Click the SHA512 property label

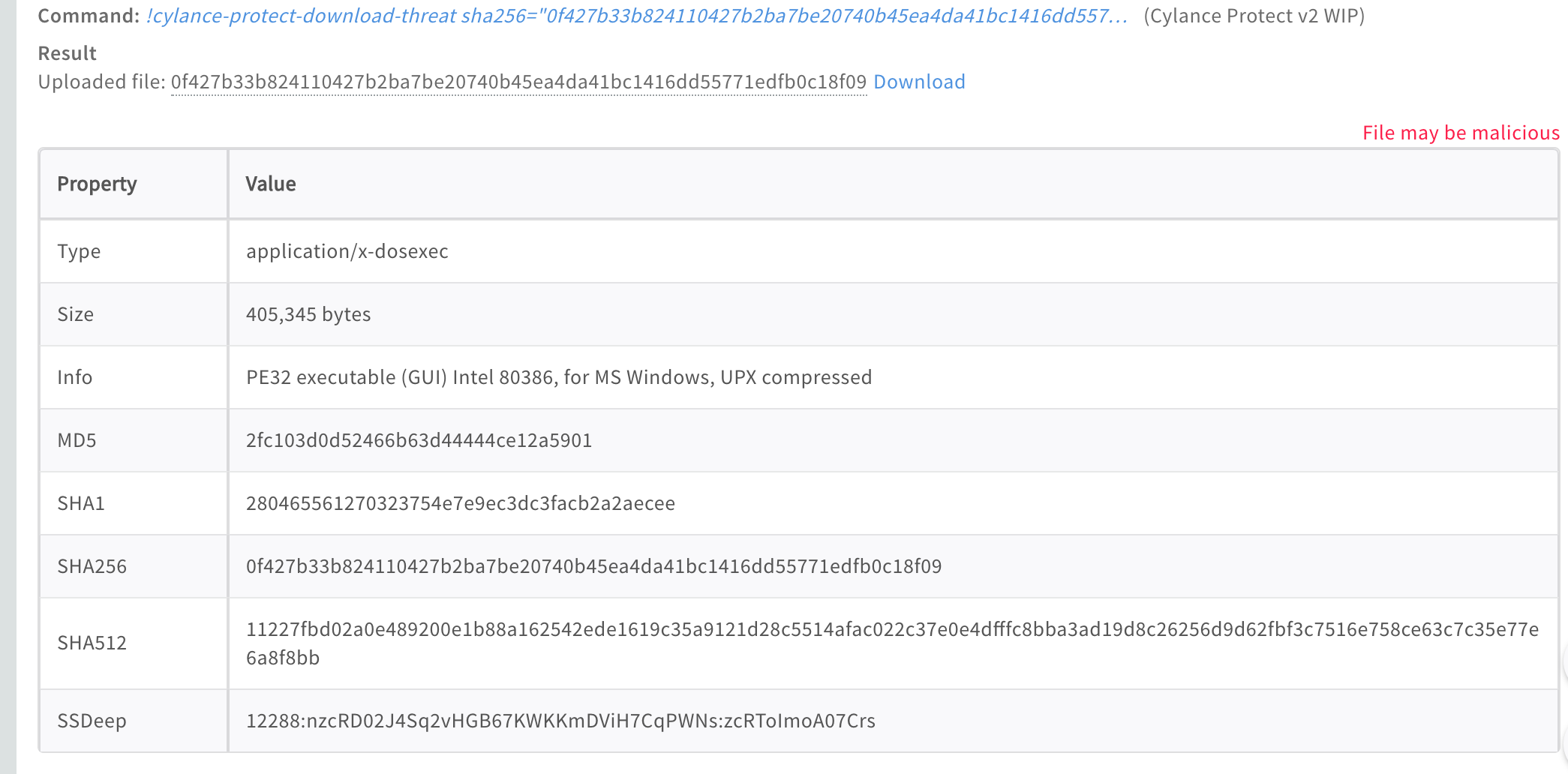click(x=92, y=643)
